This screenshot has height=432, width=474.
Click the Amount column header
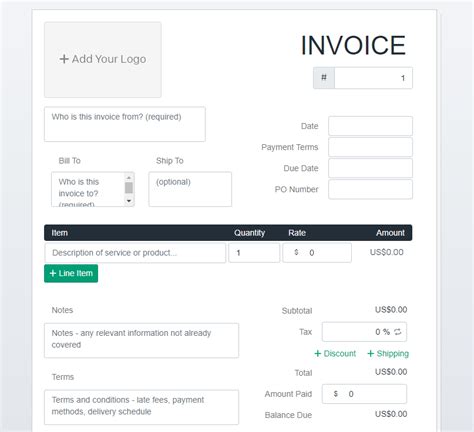pos(390,233)
